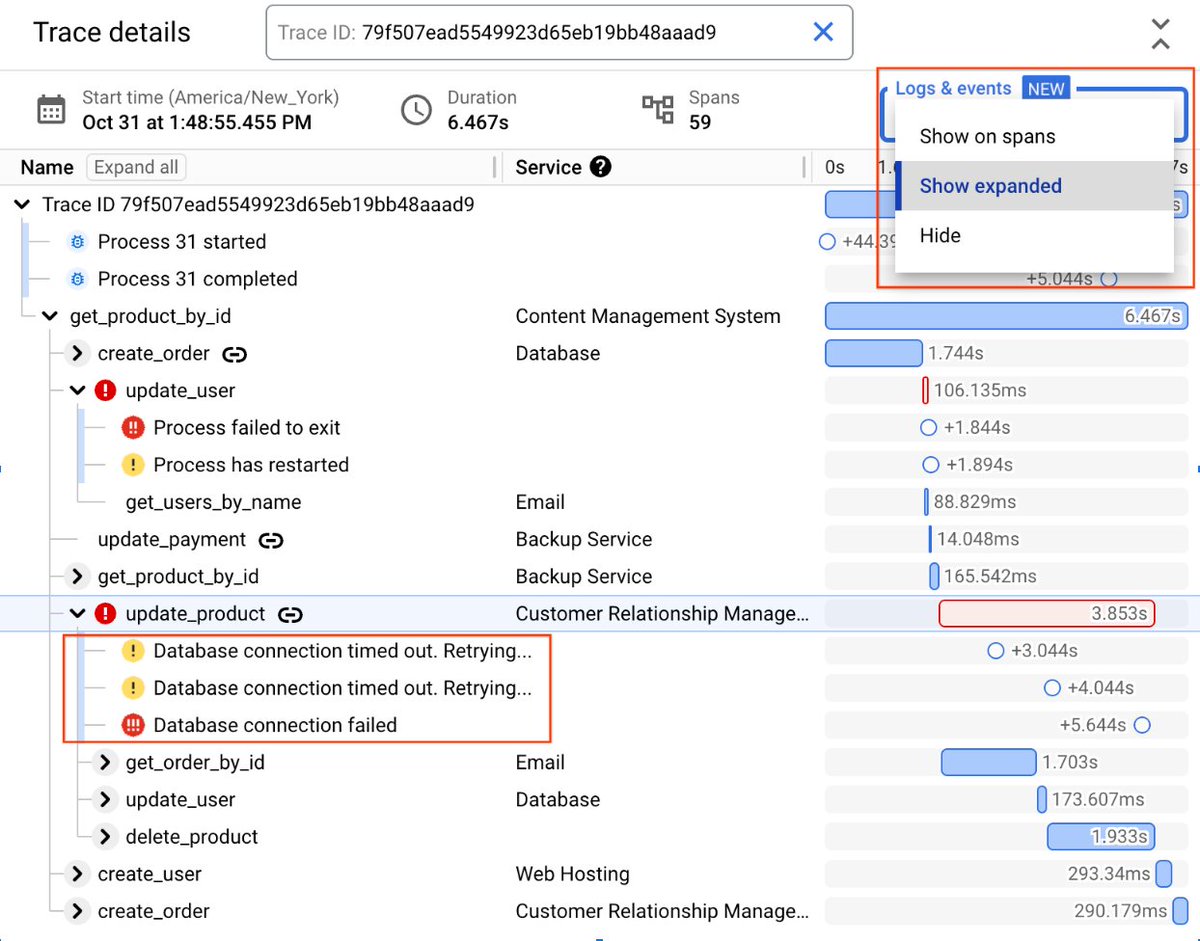Viewport: 1200px width, 941px height.
Task: Click the red error icon on update_user
Action: point(105,391)
